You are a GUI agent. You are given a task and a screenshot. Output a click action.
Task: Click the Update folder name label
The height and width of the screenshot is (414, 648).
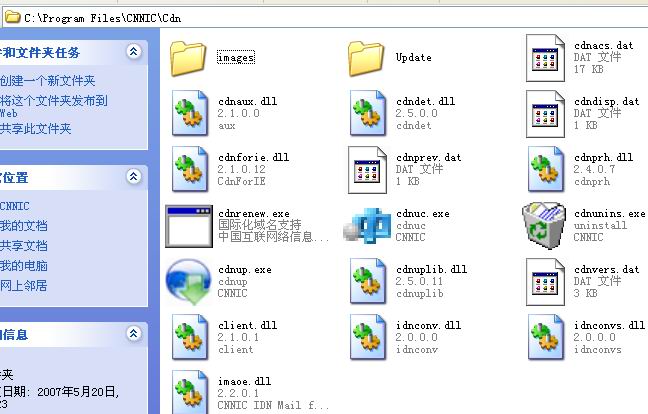point(414,57)
